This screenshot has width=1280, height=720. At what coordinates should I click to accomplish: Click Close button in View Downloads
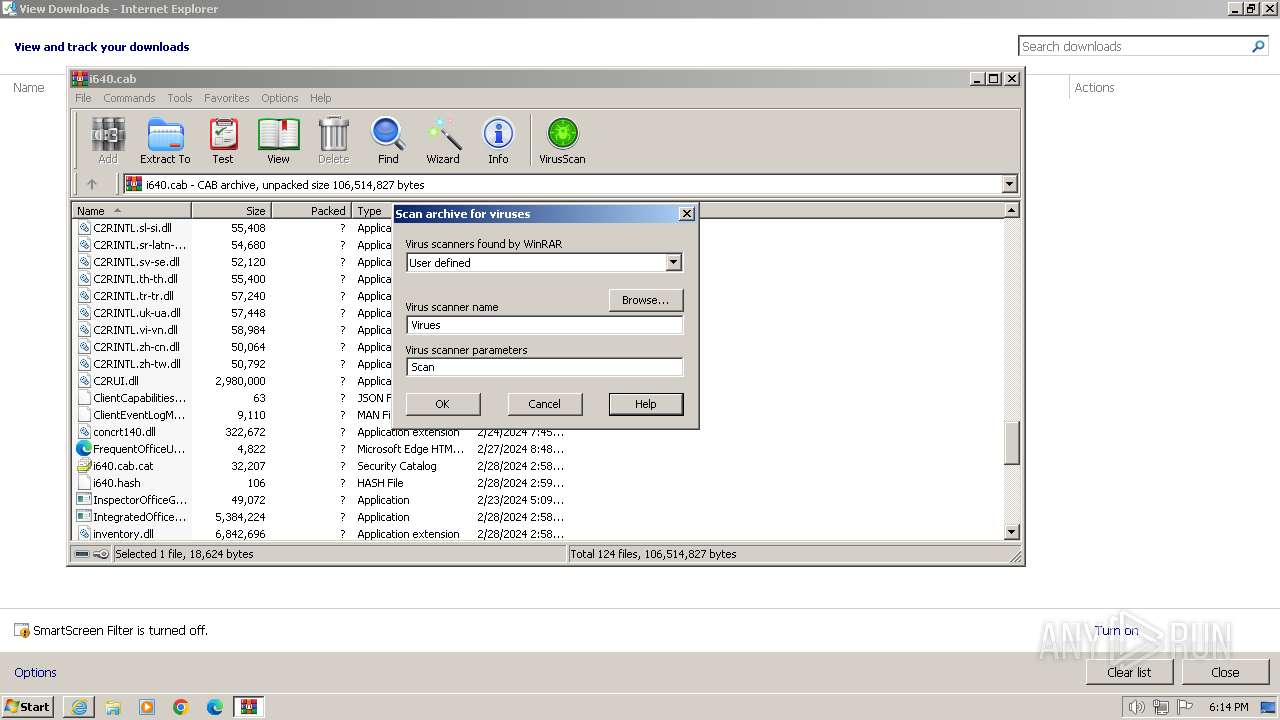(x=1225, y=672)
